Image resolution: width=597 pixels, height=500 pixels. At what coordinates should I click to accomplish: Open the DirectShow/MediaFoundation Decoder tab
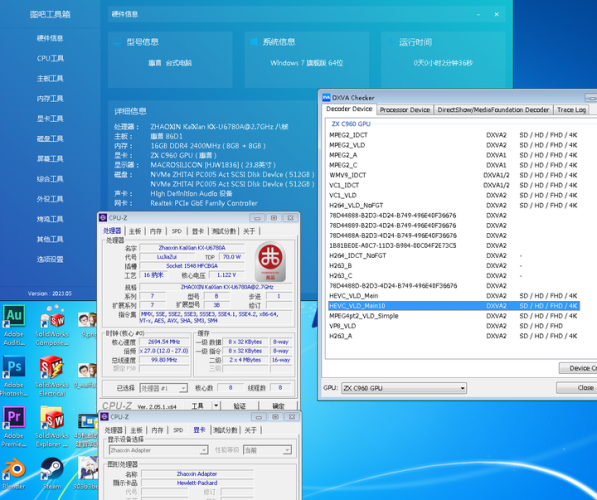[x=493, y=110]
